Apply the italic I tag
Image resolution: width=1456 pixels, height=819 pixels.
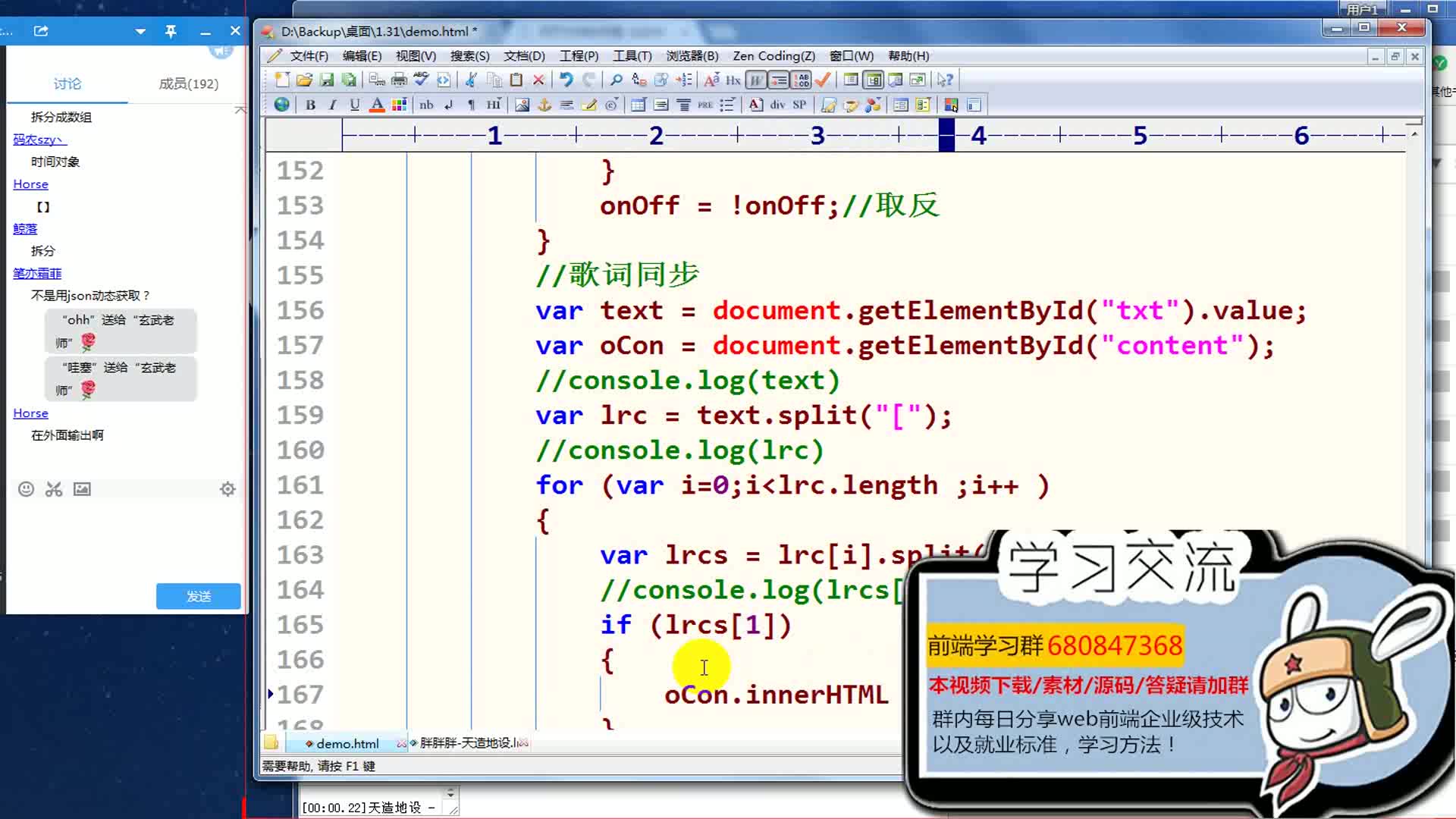(332, 105)
